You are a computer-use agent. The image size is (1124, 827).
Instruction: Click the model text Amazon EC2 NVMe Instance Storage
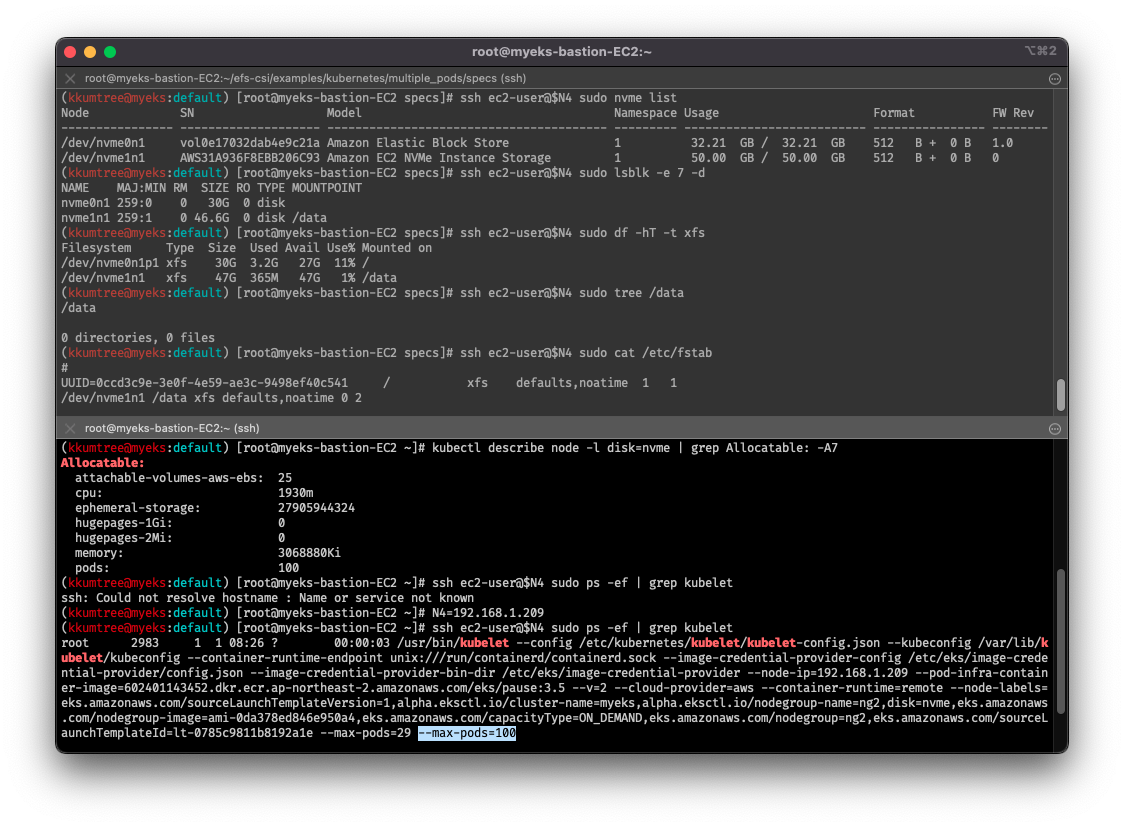(x=439, y=158)
